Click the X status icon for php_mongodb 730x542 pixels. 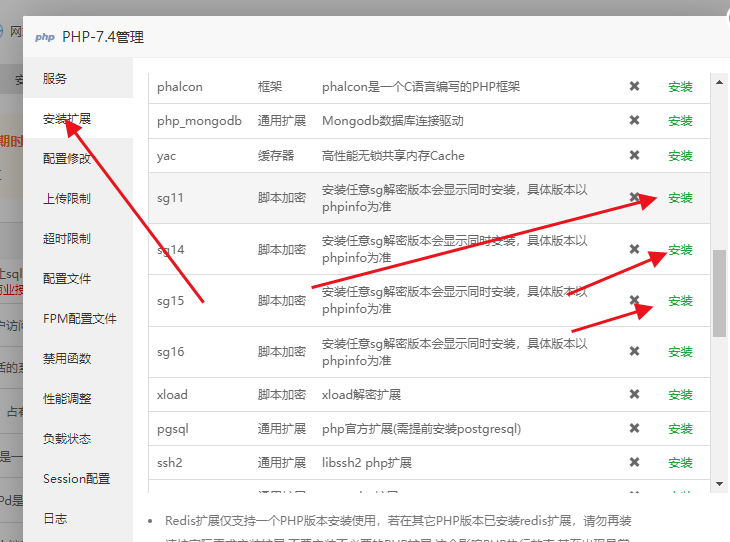[x=634, y=121]
